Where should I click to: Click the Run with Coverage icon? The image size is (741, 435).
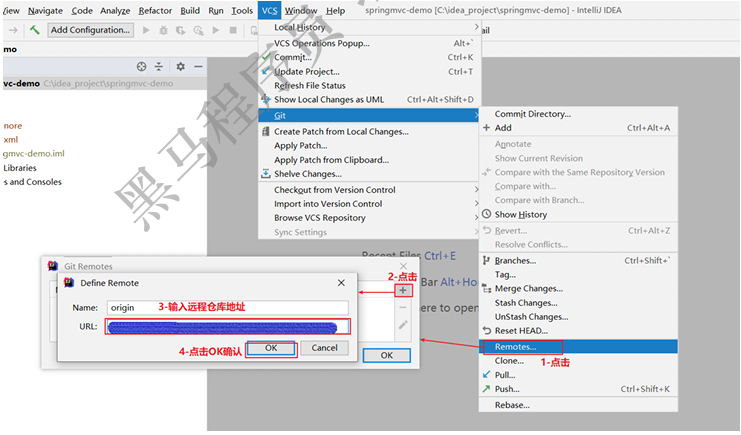[x=181, y=30]
